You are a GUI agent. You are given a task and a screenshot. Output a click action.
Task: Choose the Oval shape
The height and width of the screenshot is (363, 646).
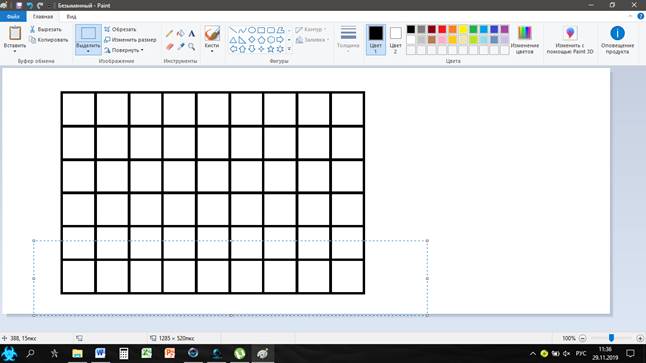(x=252, y=30)
